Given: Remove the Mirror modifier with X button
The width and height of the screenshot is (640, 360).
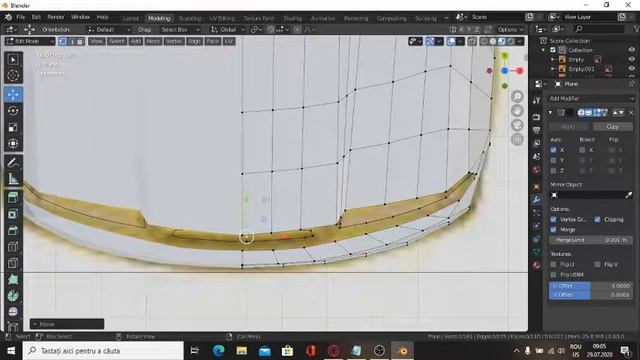Looking at the screenshot, I should click(631, 112).
